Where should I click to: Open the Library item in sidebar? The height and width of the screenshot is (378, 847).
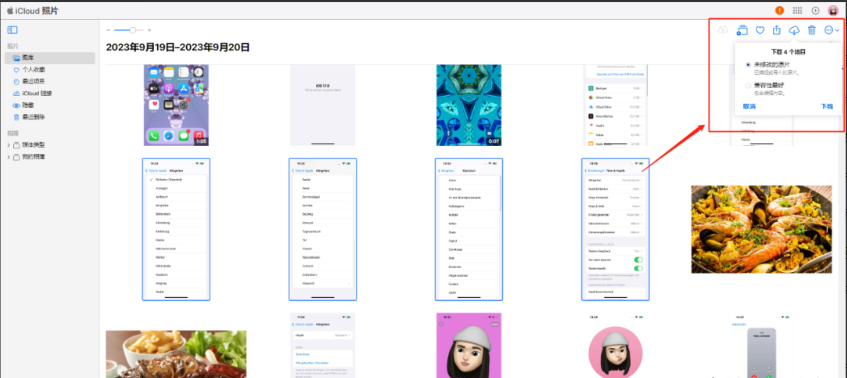[50, 58]
